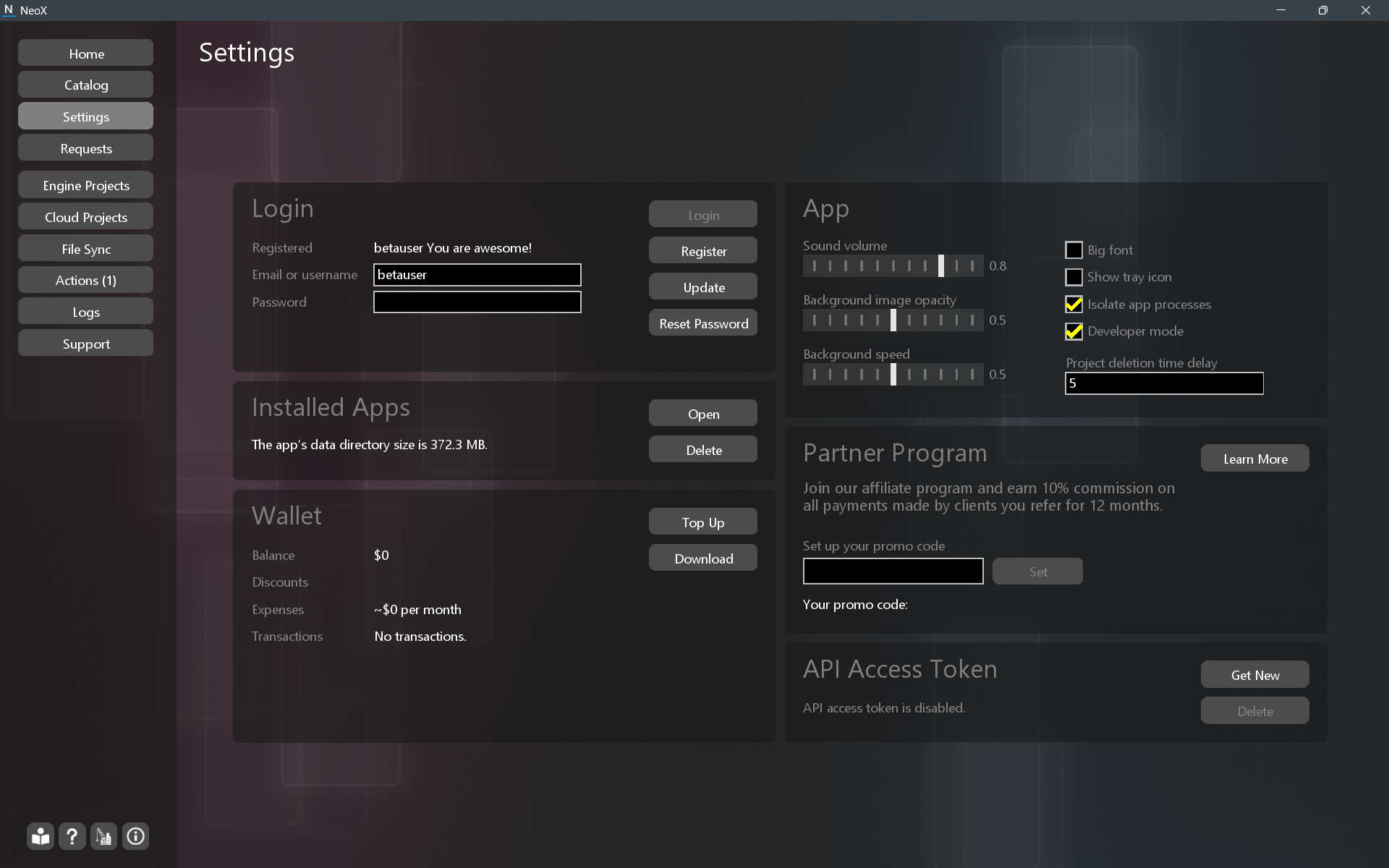Switch to the File Sync page
Viewport: 1389px width, 868px height.
[x=86, y=249]
